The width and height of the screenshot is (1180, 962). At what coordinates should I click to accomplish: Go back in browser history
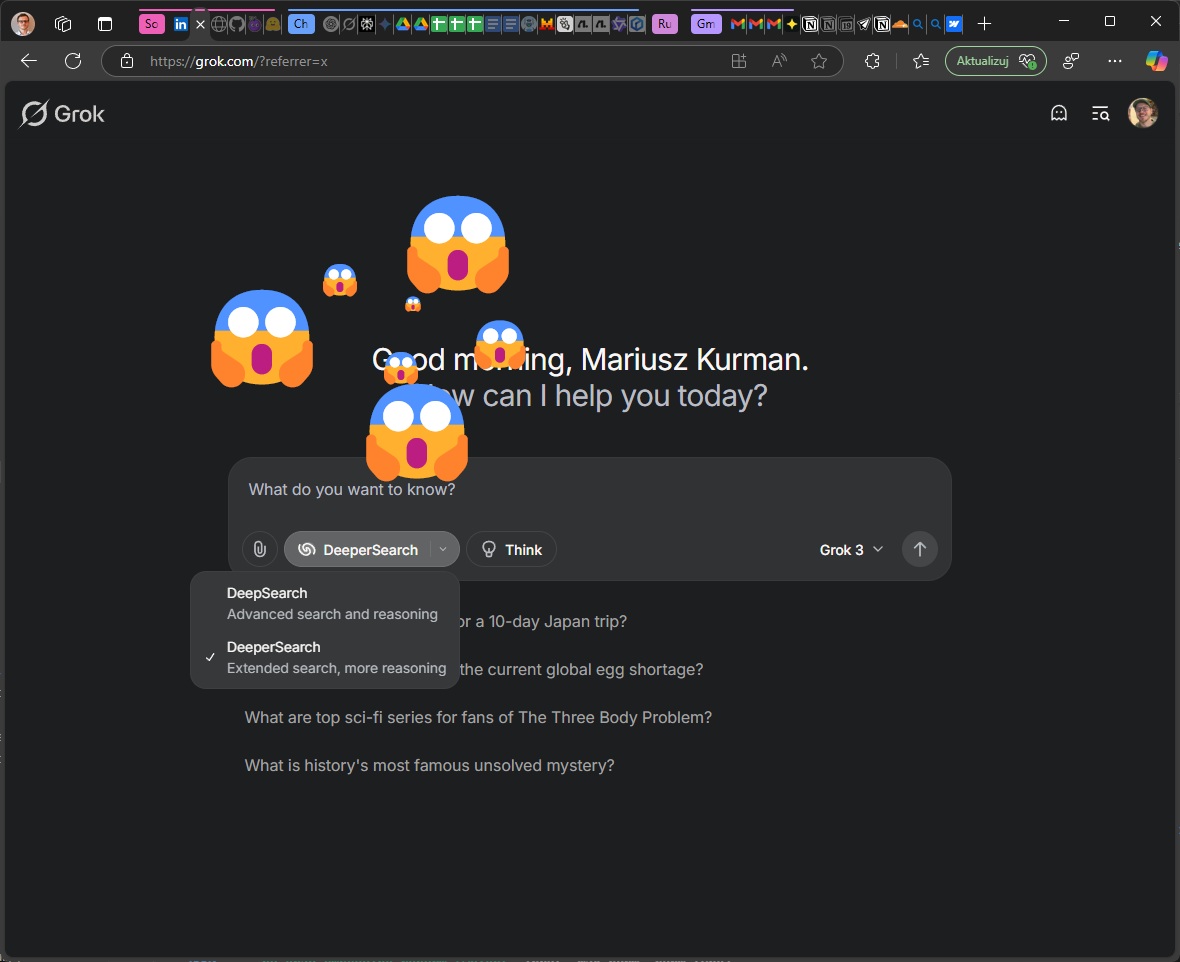tap(29, 61)
